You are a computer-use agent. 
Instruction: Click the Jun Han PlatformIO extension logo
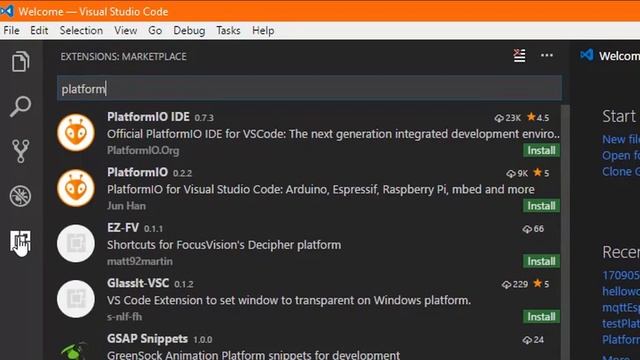(x=76, y=188)
